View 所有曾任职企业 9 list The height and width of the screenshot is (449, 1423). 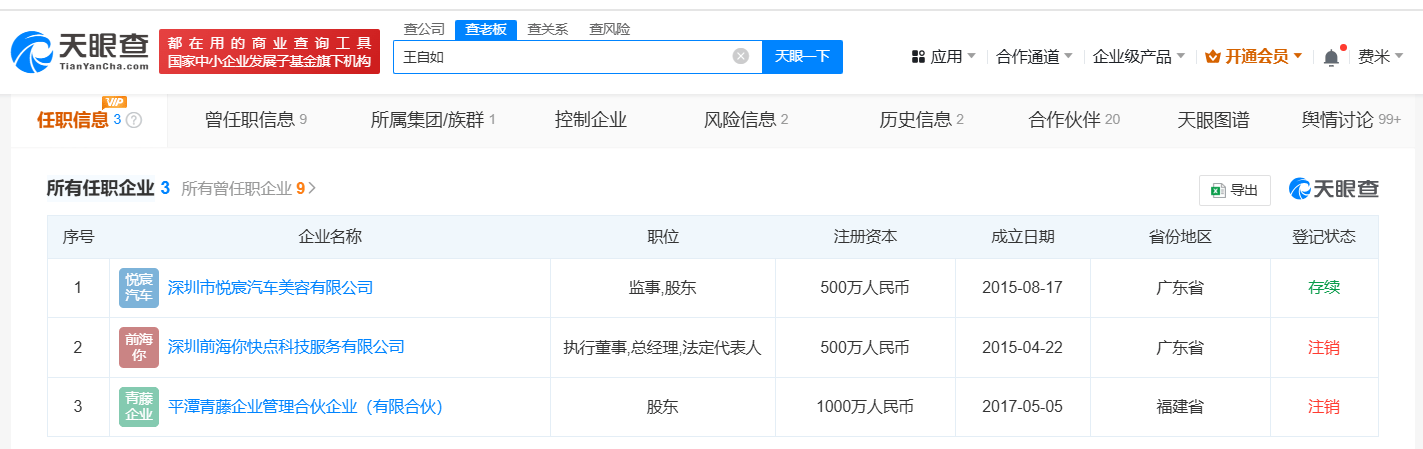click(248, 188)
